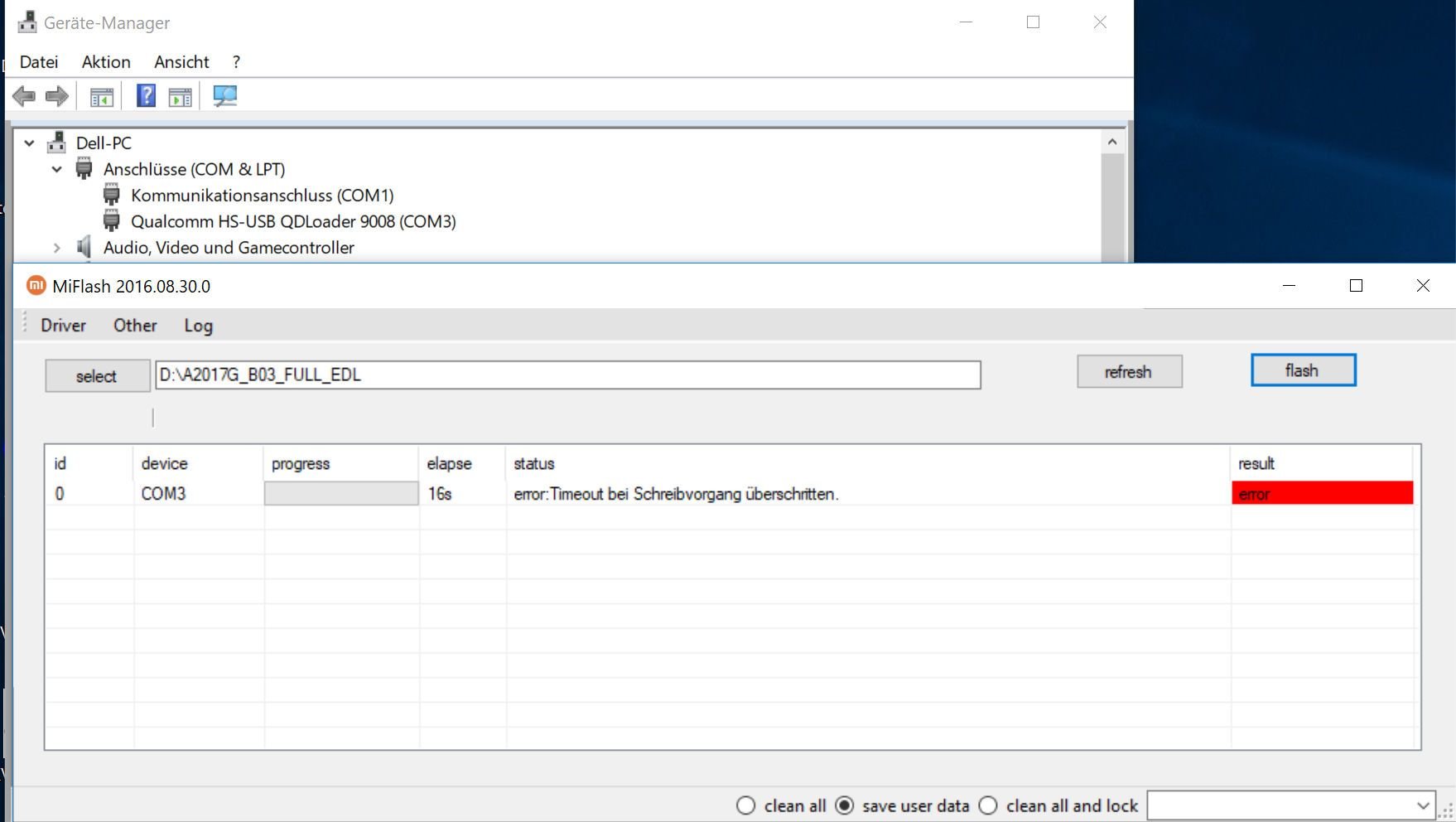1456x822 pixels.
Task: Collapse Anschlüsse (COM & LPT) node
Action: [56, 169]
